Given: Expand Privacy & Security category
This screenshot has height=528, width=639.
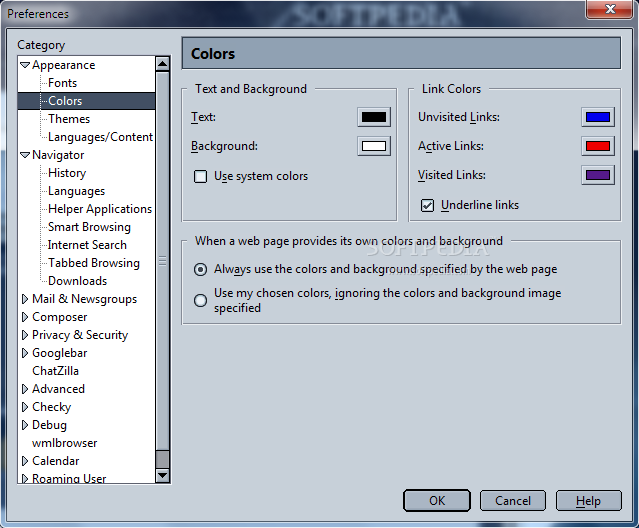Looking at the screenshot, I should click(25, 335).
